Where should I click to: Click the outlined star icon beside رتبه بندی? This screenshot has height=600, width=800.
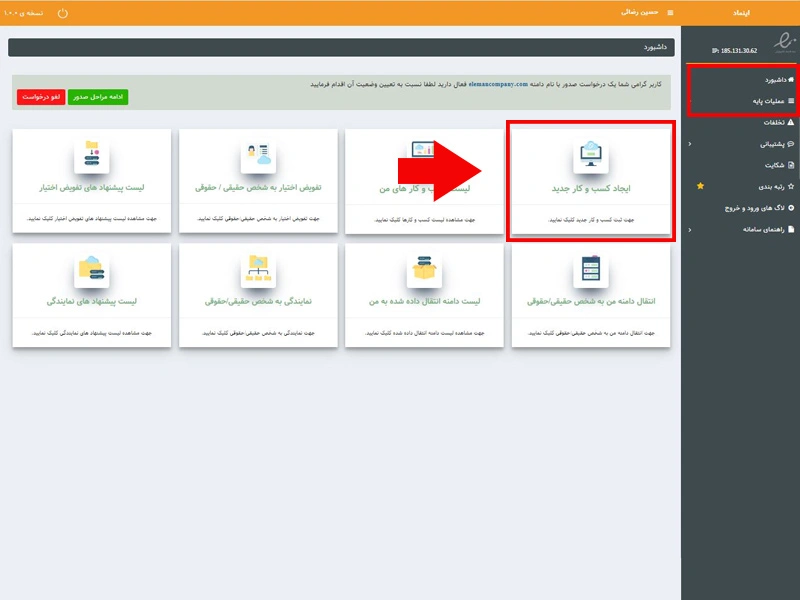[791, 187]
